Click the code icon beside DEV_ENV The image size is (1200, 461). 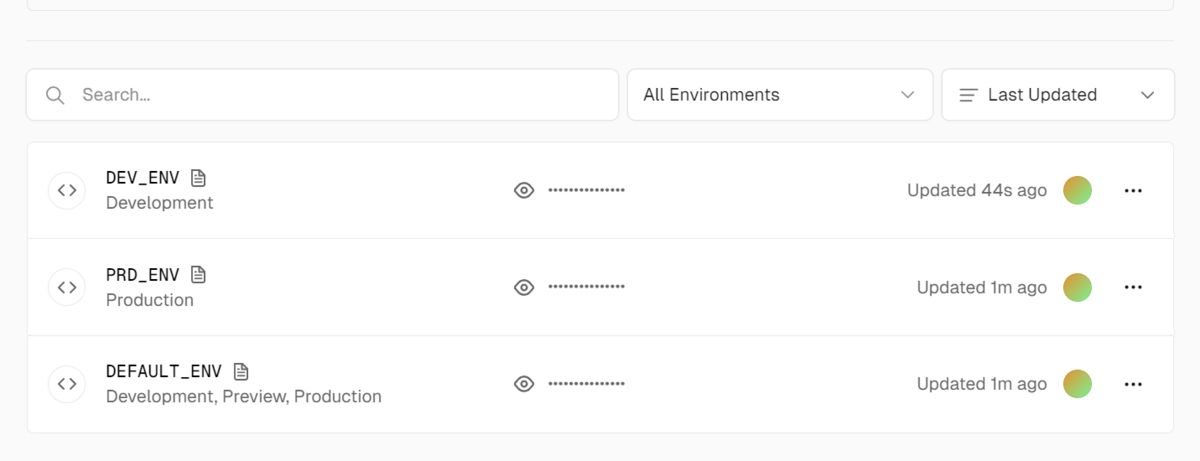(67, 190)
